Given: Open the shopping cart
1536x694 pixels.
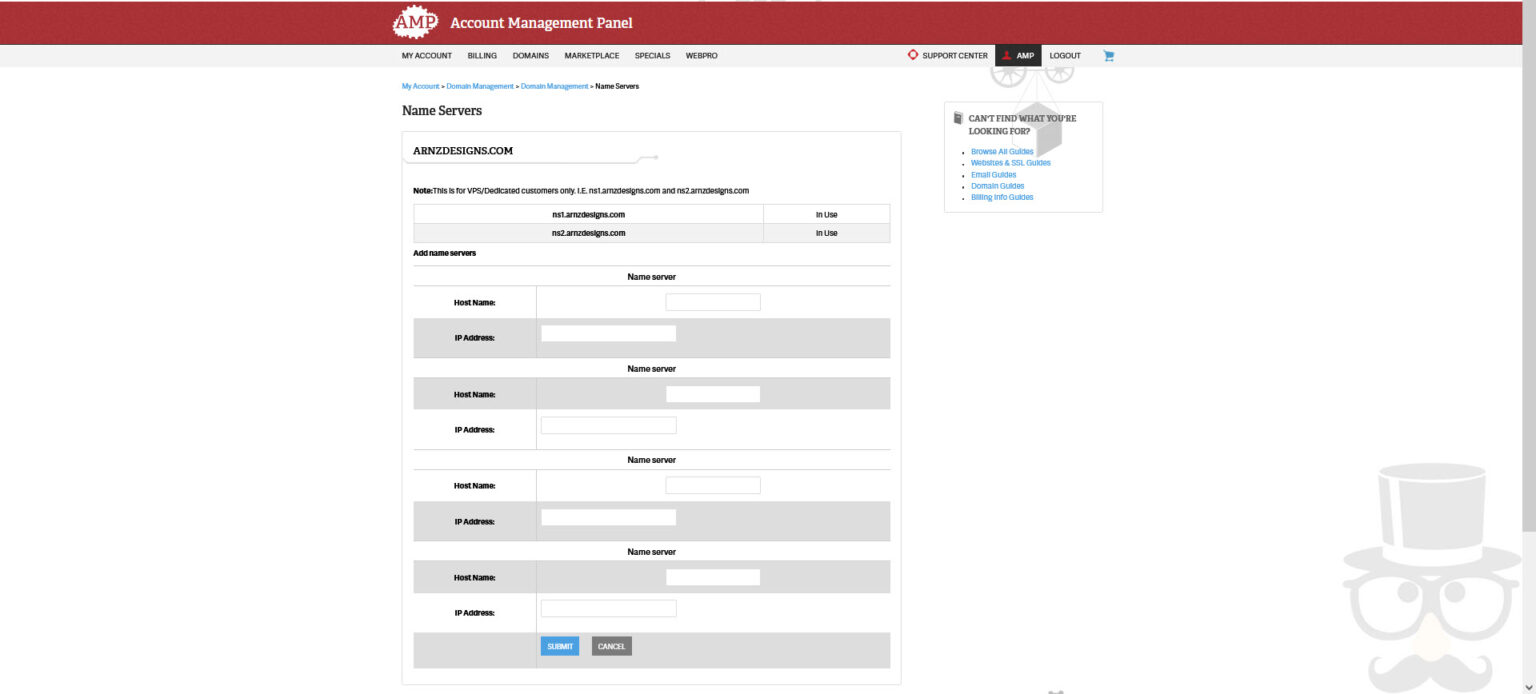Looking at the screenshot, I should (1107, 55).
